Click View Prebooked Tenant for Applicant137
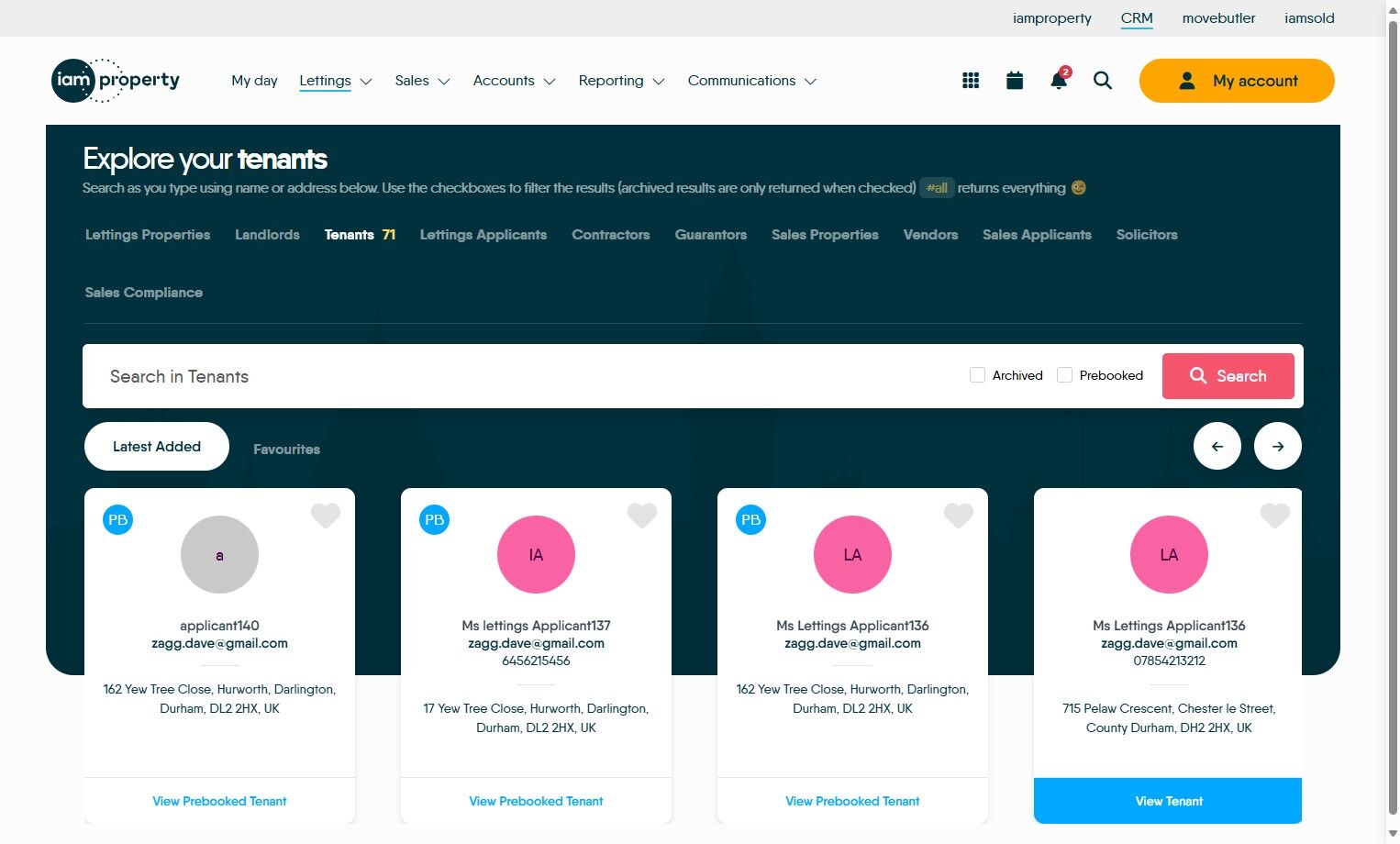This screenshot has width=1400, height=844. click(536, 801)
